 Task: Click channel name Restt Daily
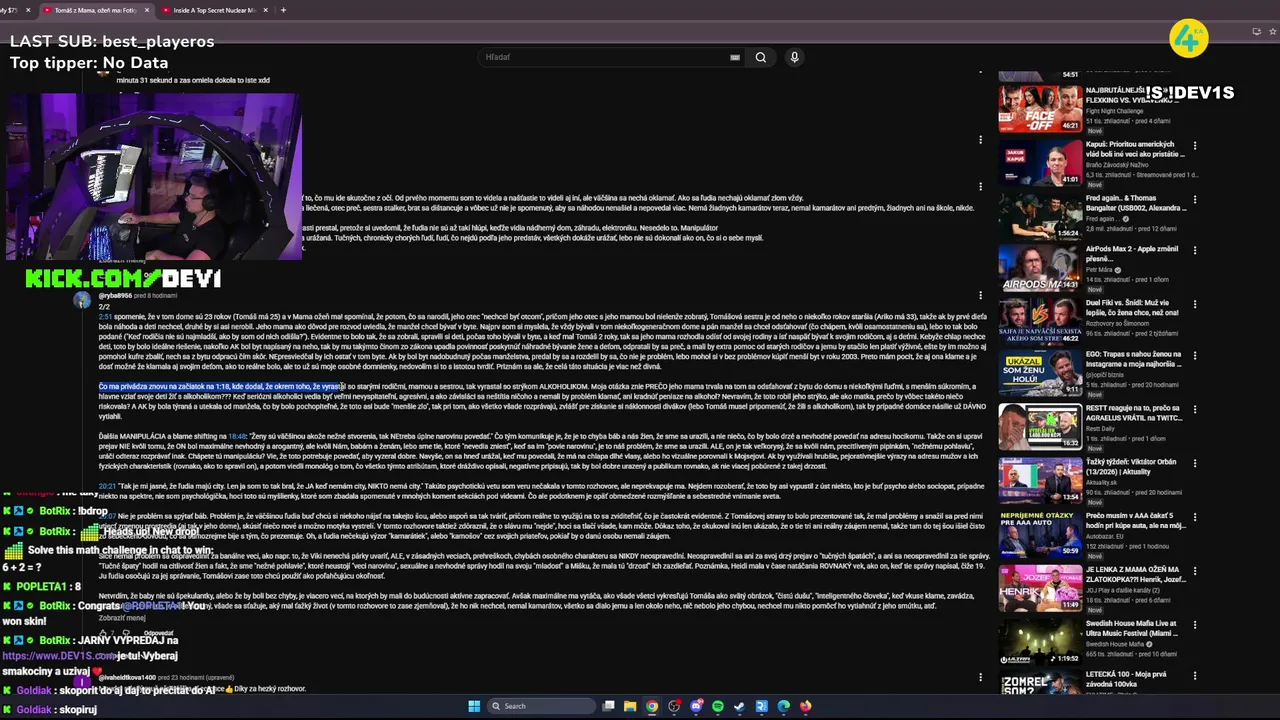[x=1100, y=429]
